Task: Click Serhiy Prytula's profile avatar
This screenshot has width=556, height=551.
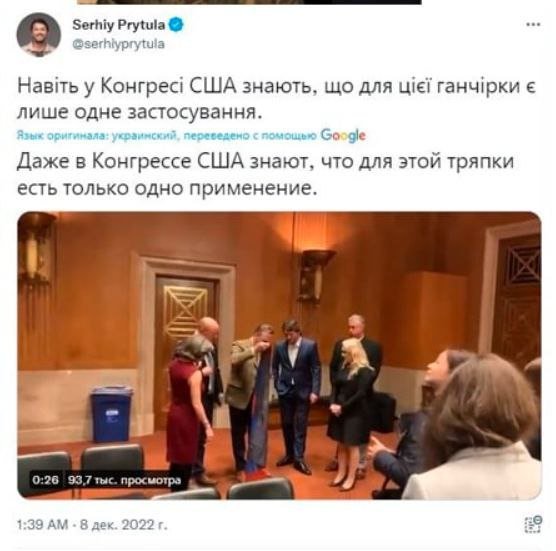Action: click(x=39, y=35)
